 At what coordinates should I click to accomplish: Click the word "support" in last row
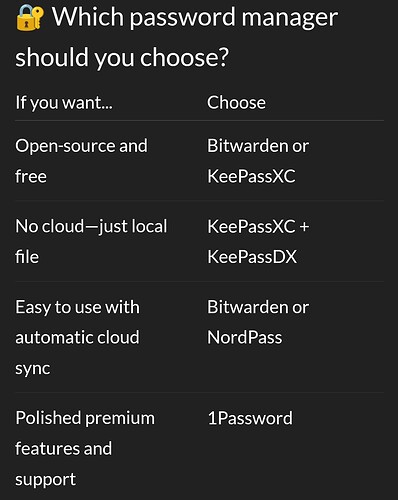pyautogui.click(x=46, y=480)
